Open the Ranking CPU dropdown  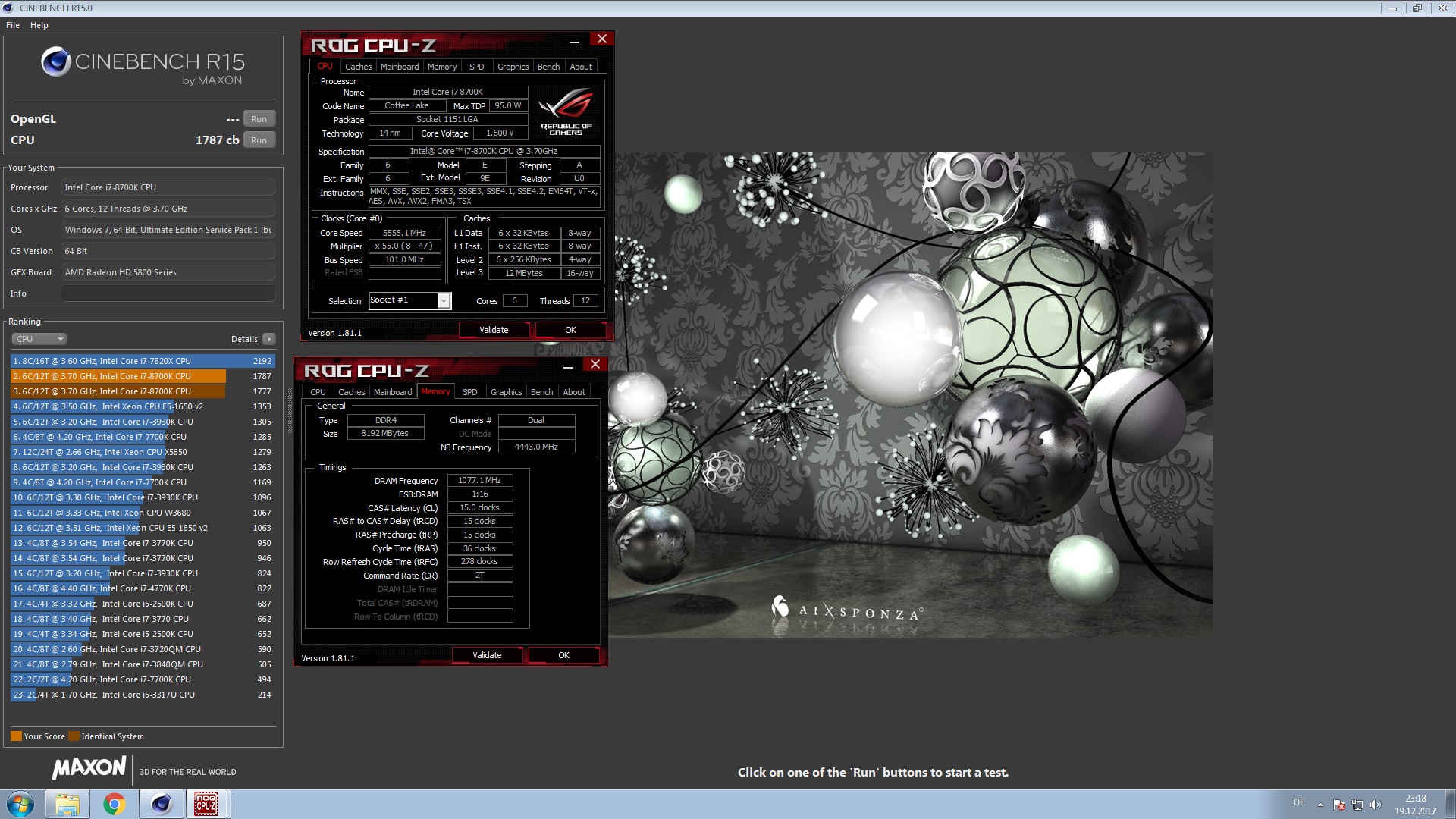click(39, 339)
